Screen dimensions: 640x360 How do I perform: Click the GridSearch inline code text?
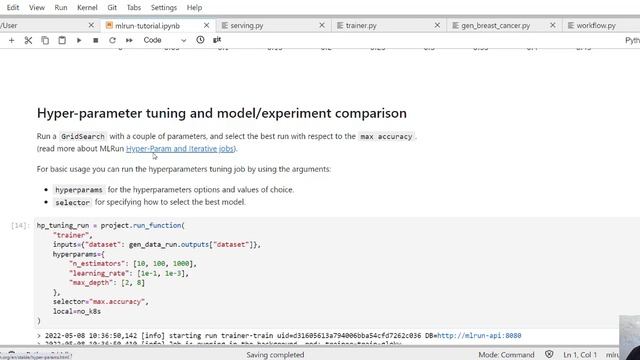82,136
